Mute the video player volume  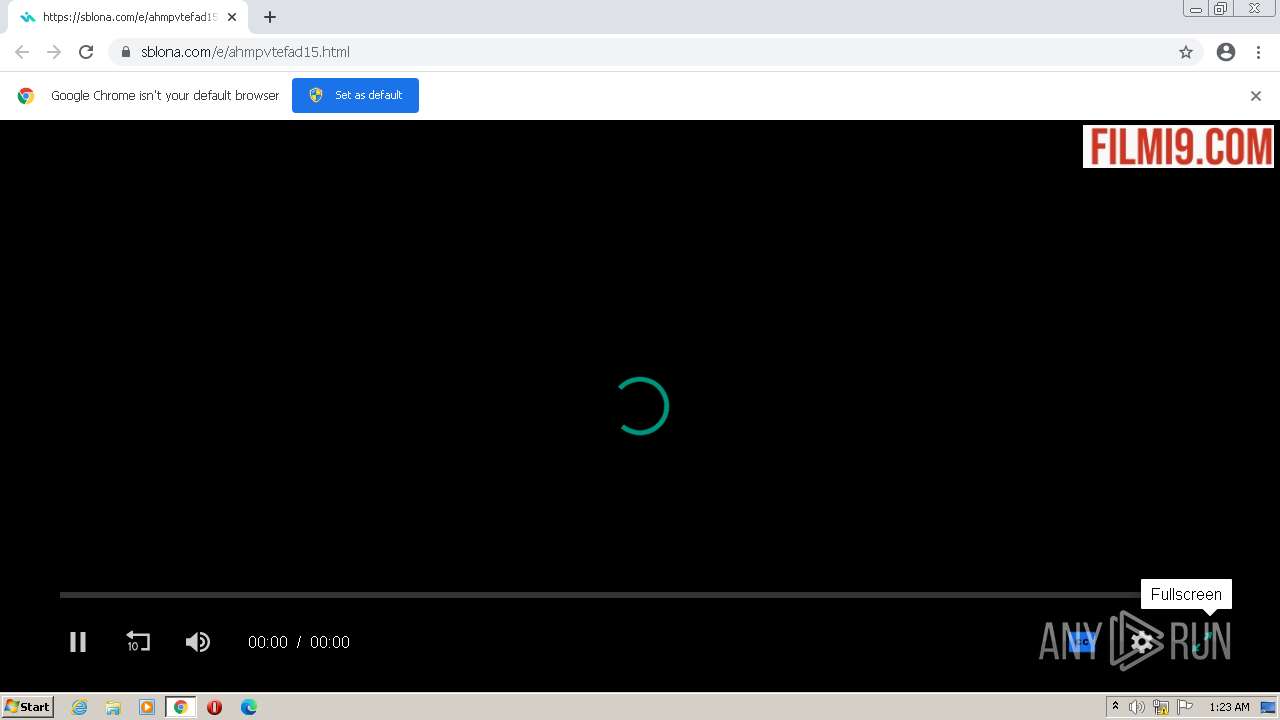coord(198,642)
